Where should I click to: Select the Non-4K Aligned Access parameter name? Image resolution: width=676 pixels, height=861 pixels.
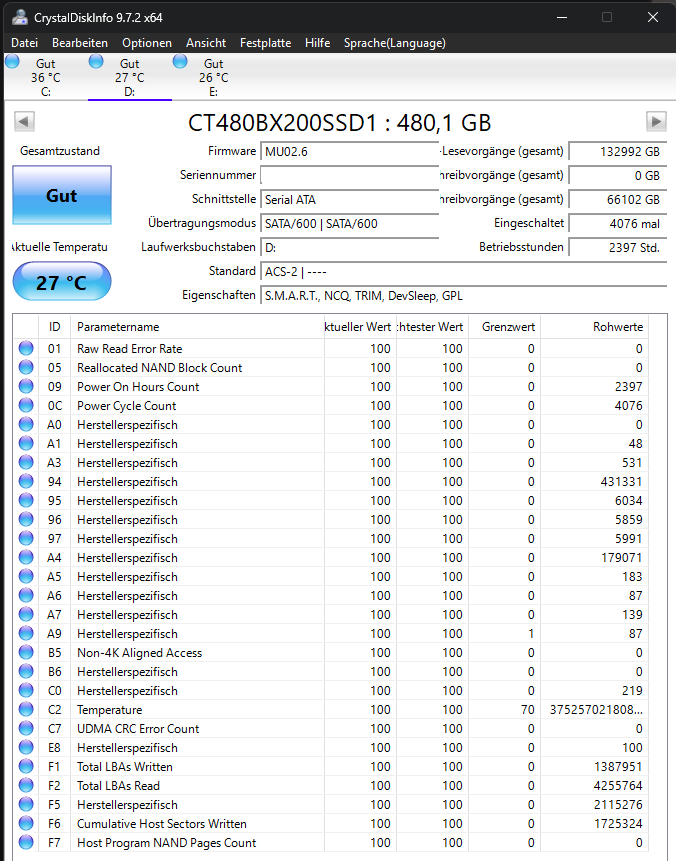[x=139, y=653]
